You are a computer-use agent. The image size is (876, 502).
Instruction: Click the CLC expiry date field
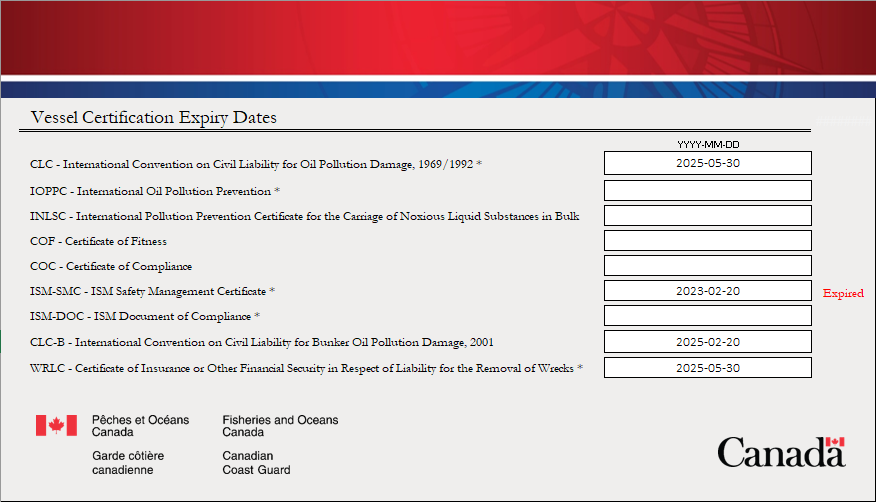[707, 163]
